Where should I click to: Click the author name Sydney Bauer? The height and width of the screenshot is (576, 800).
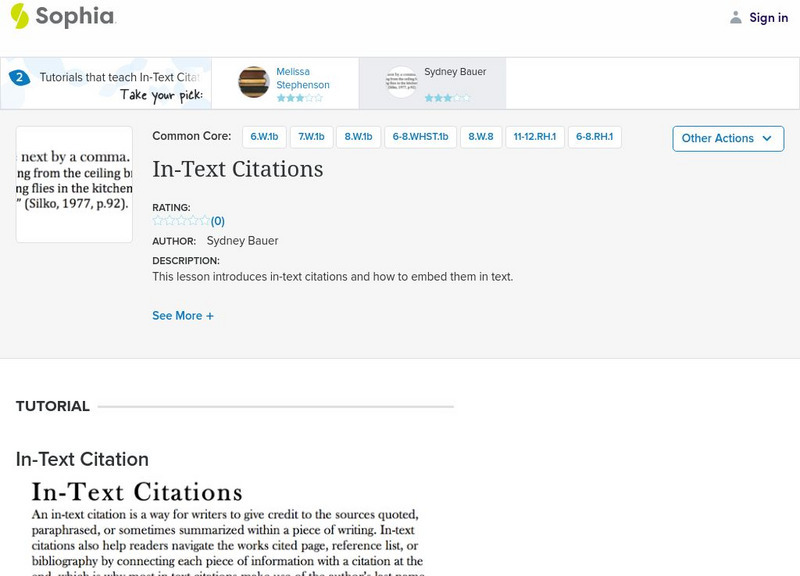click(242, 241)
